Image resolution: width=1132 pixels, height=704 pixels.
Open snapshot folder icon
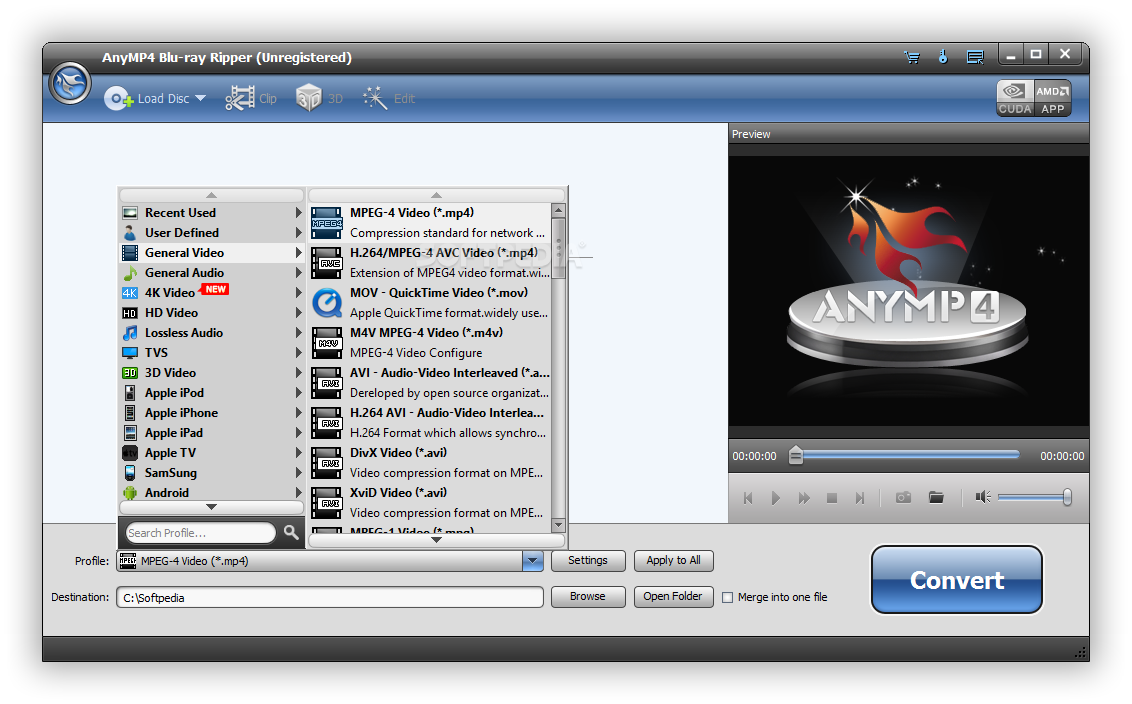pos(936,497)
